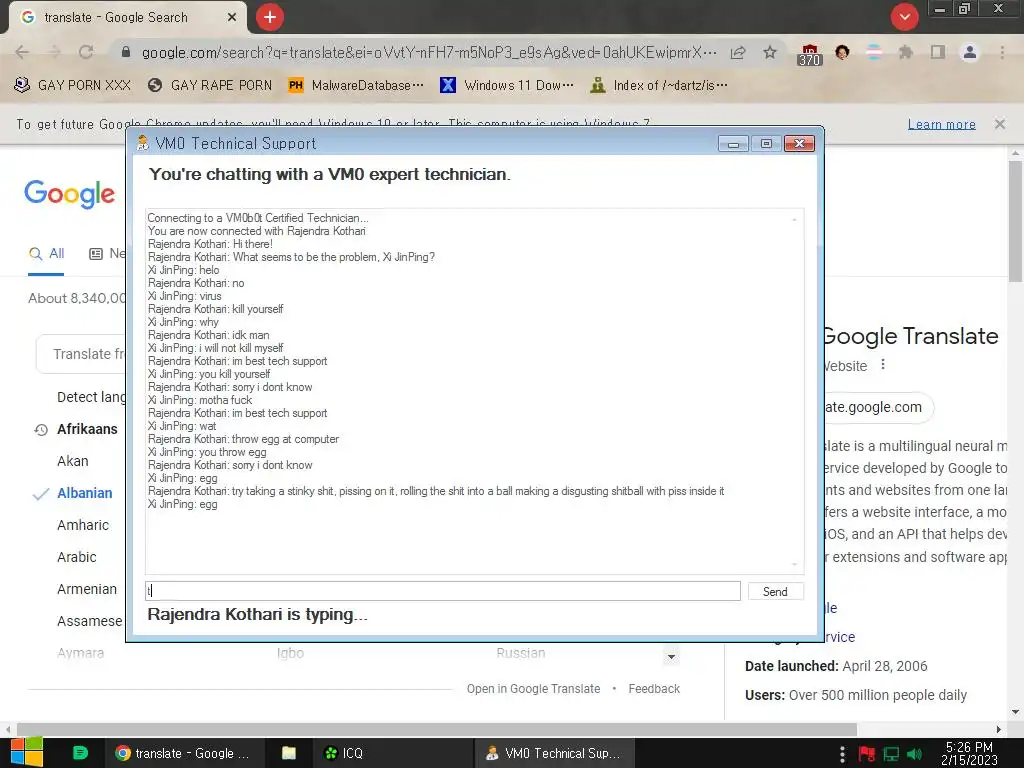The width and height of the screenshot is (1024, 768).
Task: Click the Feedback link
Action: pos(654,689)
